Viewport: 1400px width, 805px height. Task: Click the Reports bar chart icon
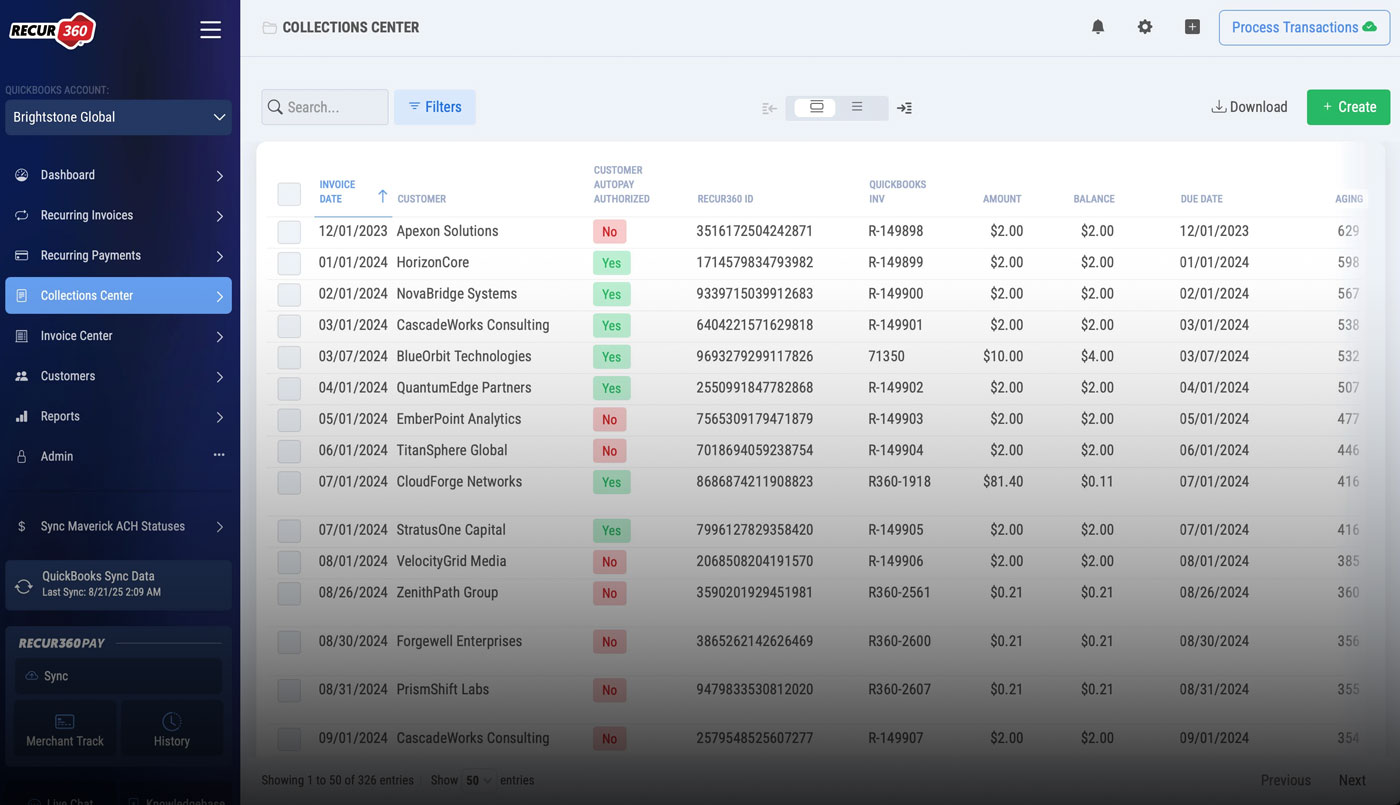coord(22,416)
